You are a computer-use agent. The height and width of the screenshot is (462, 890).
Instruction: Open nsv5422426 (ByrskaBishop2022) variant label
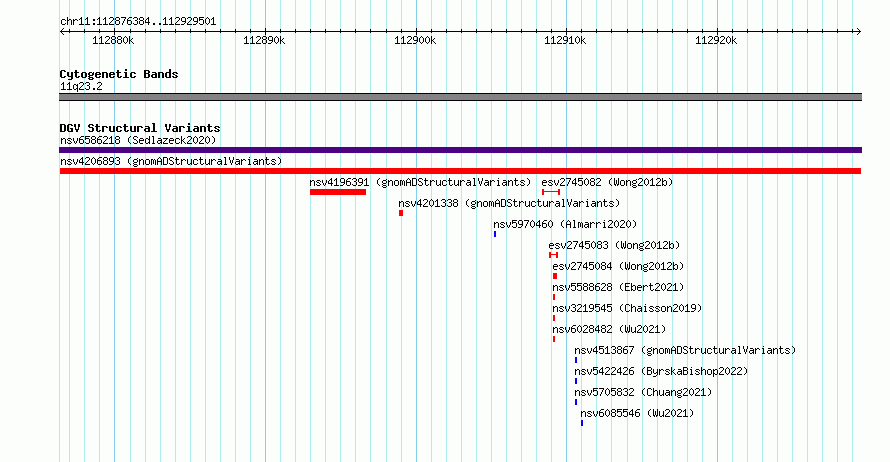[661, 371]
